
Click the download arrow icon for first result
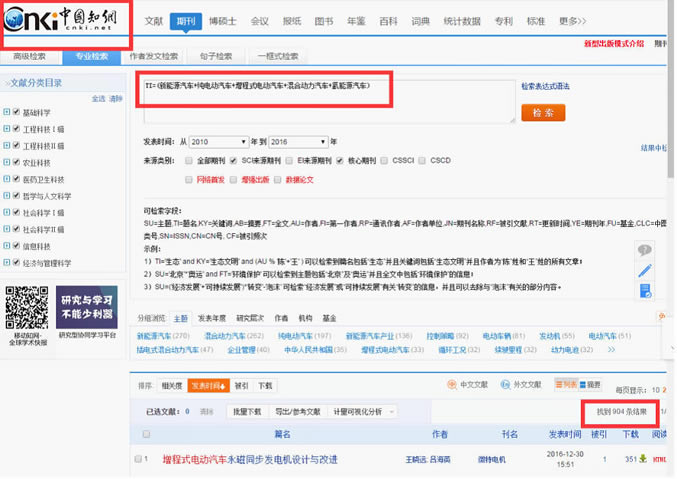(643, 459)
